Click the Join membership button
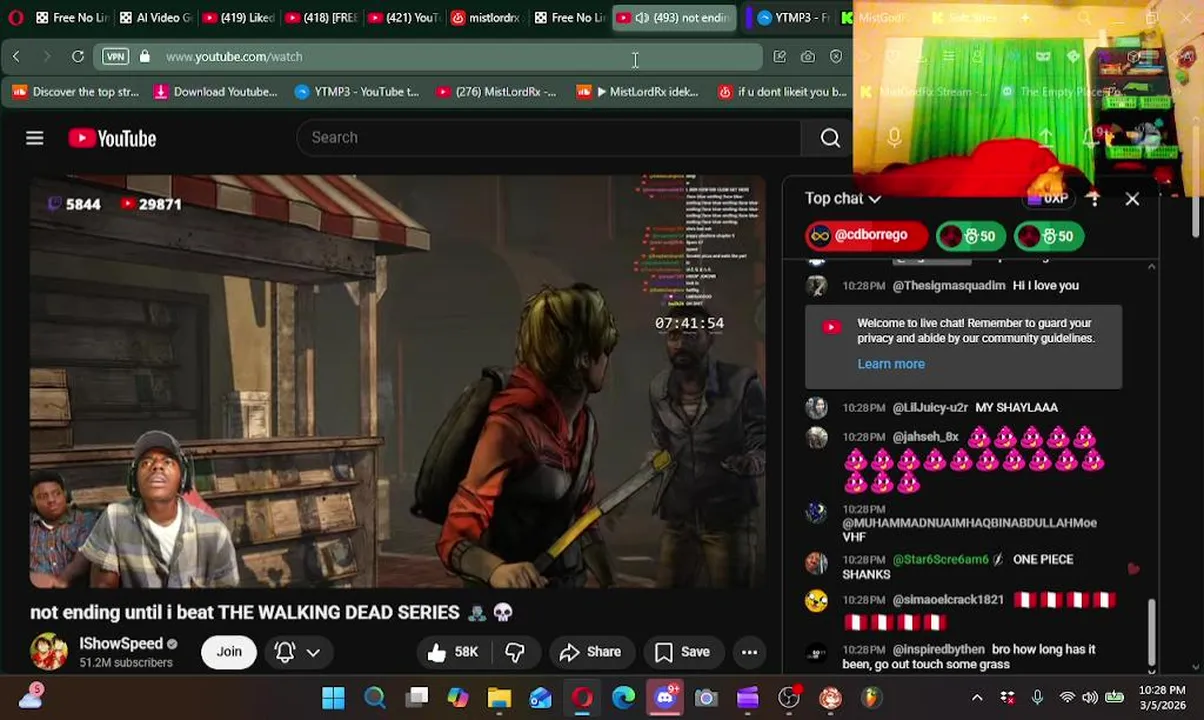This screenshot has width=1204, height=720. [x=229, y=652]
